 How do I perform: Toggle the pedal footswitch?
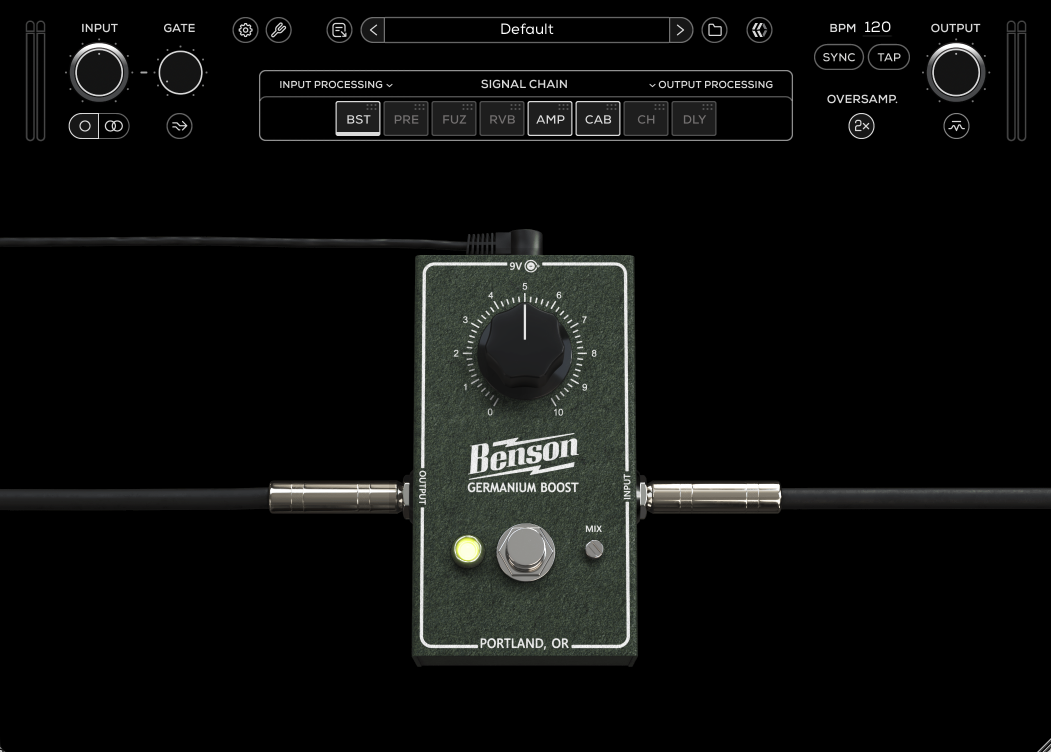pyautogui.click(x=526, y=552)
